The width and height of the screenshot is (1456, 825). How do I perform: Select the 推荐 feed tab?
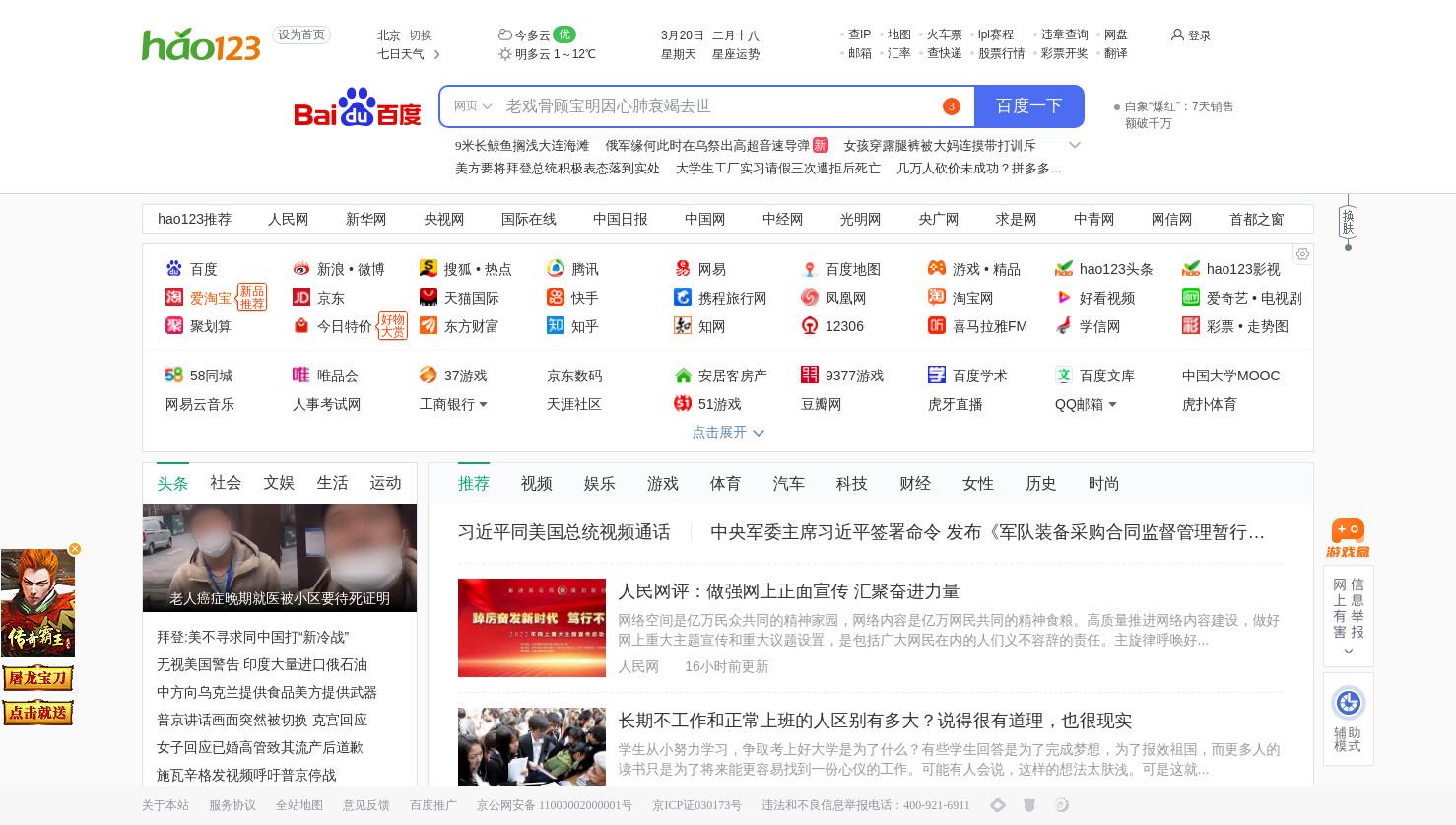[x=474, y=483]
